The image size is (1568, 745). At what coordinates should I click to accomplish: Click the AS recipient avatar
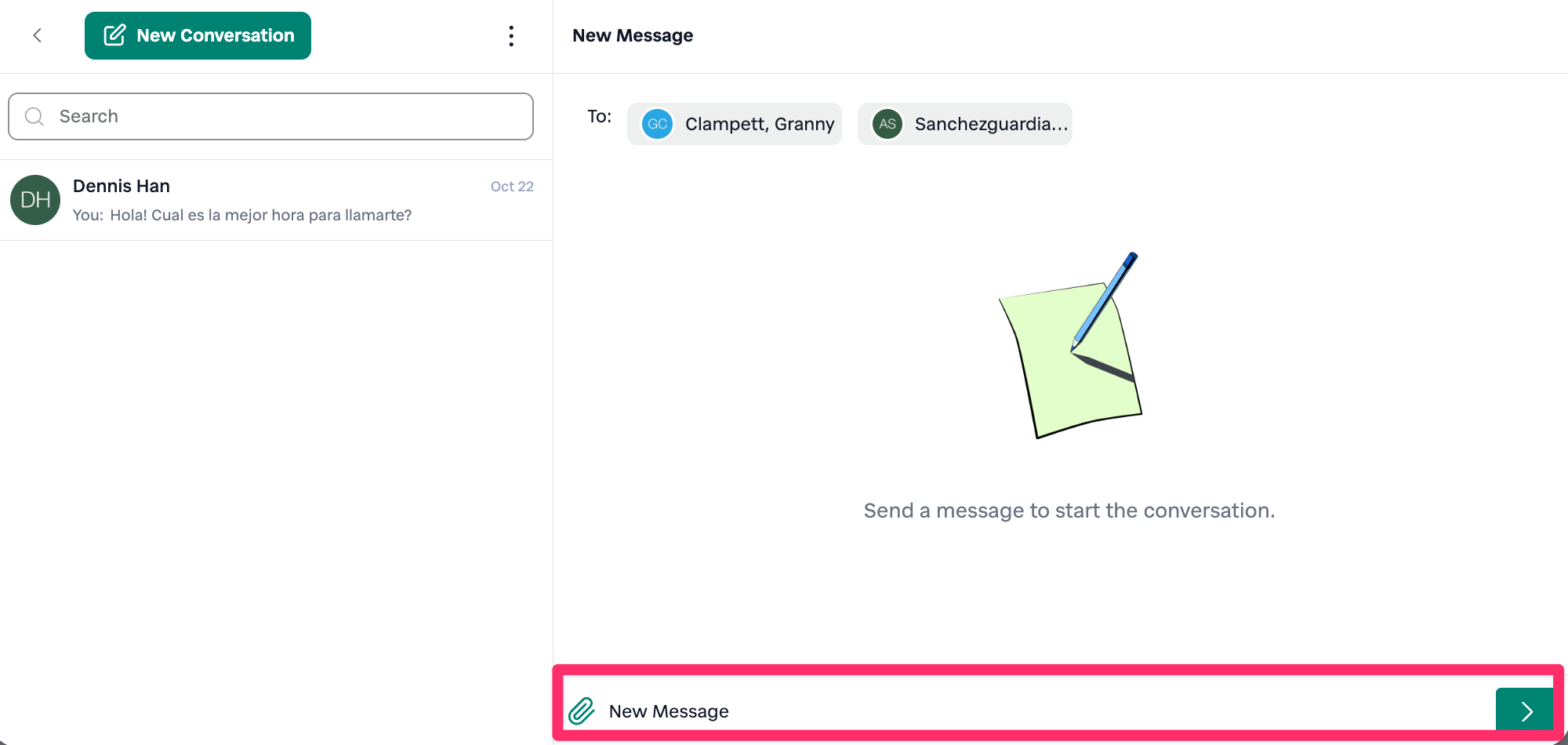point(887,124)
